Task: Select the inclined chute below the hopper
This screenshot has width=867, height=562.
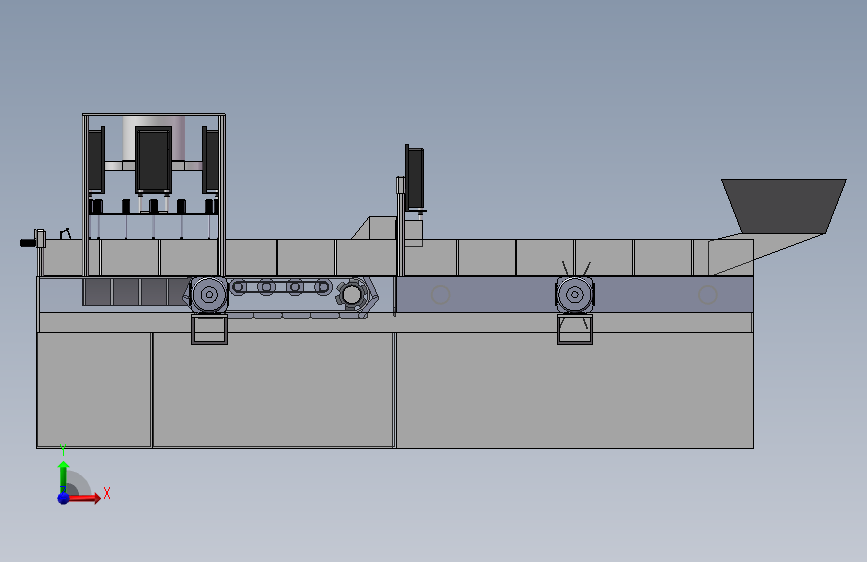Action: tap(766, 254)
